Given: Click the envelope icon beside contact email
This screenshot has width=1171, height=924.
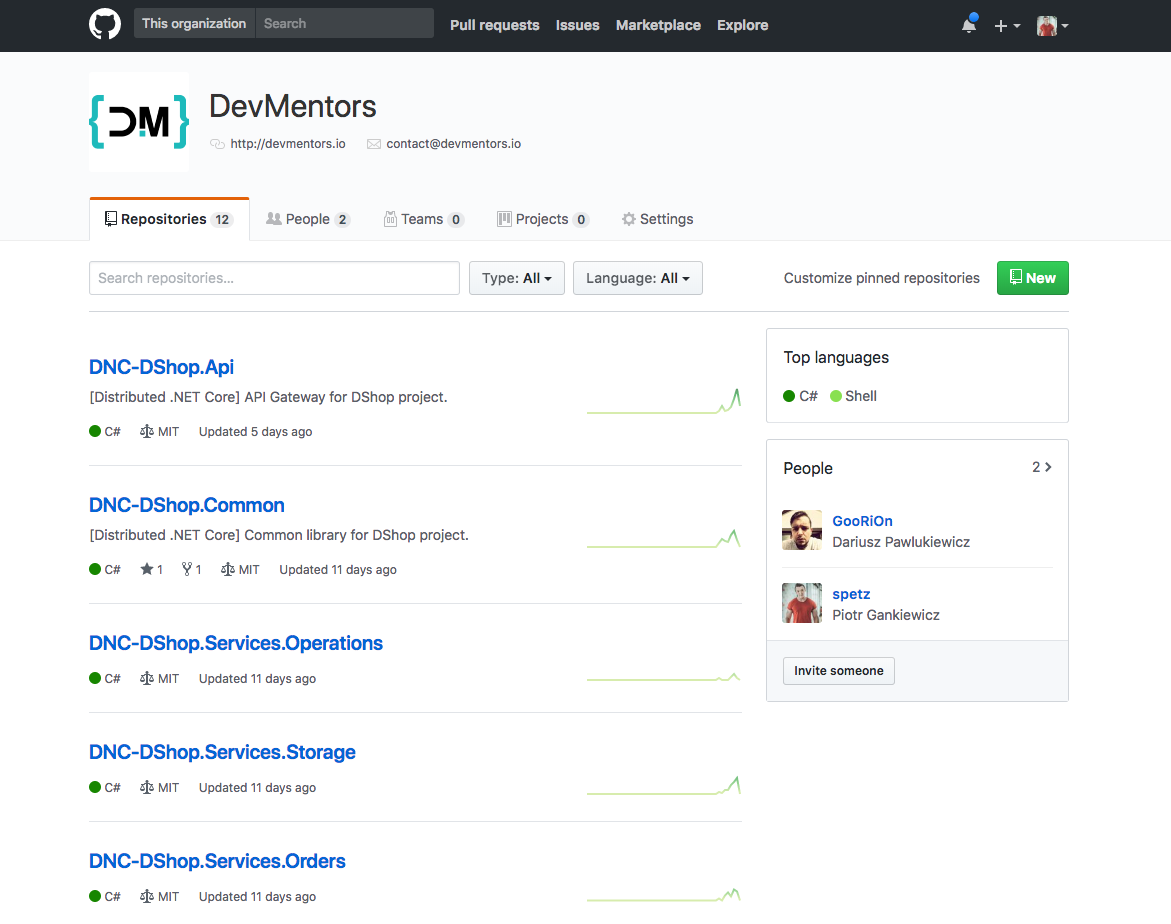Looking at the screenshot, I should (373, 144).
